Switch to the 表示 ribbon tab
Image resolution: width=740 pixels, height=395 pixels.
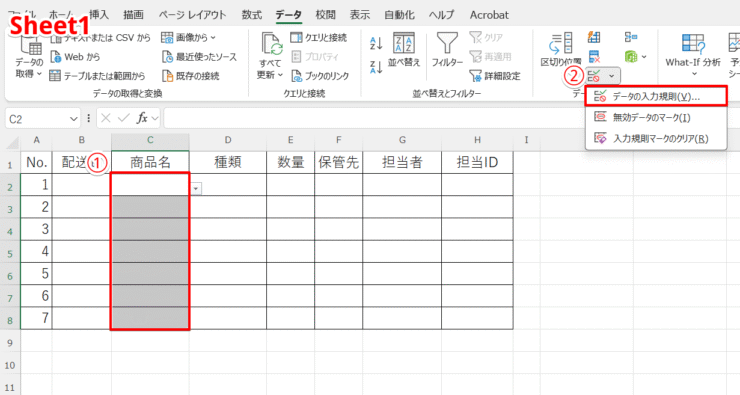pos(360,15)
